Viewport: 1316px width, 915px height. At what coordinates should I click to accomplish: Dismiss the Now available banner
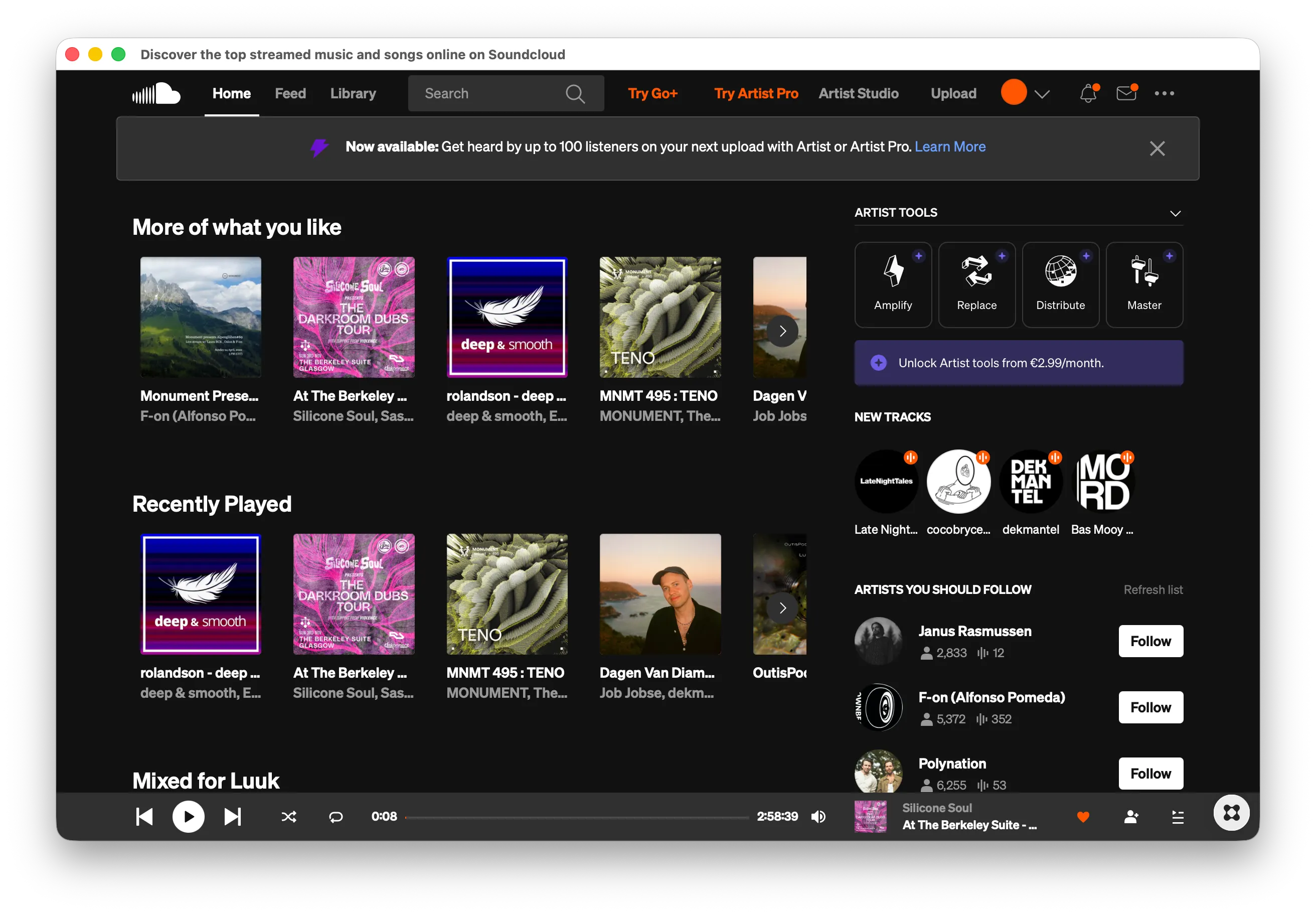tap(1157, 148)
